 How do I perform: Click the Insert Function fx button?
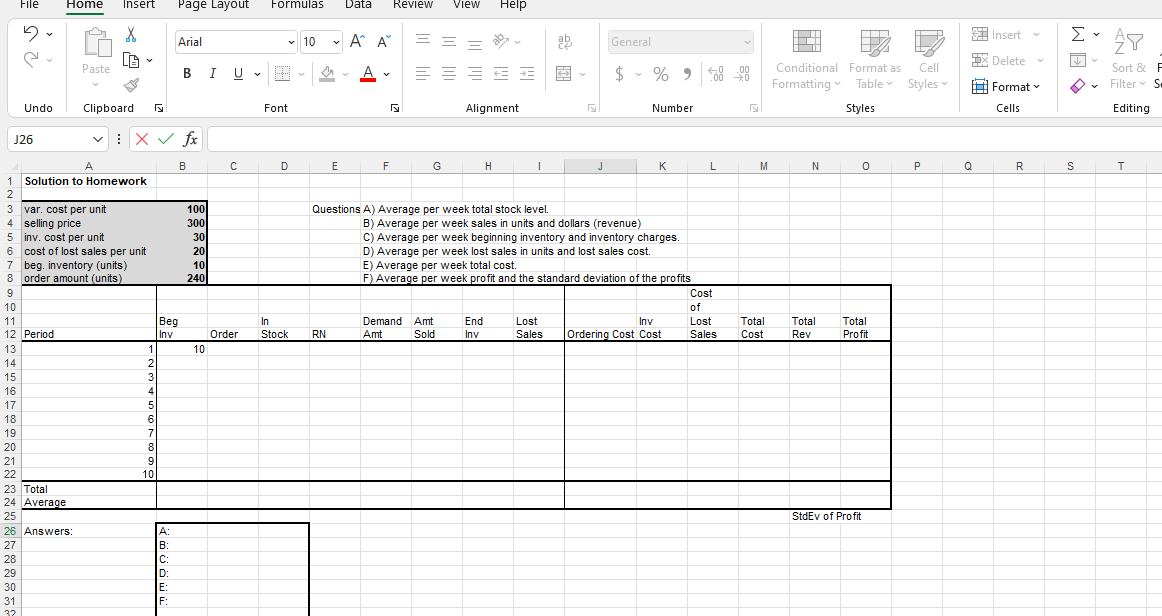tap(191, 139)
